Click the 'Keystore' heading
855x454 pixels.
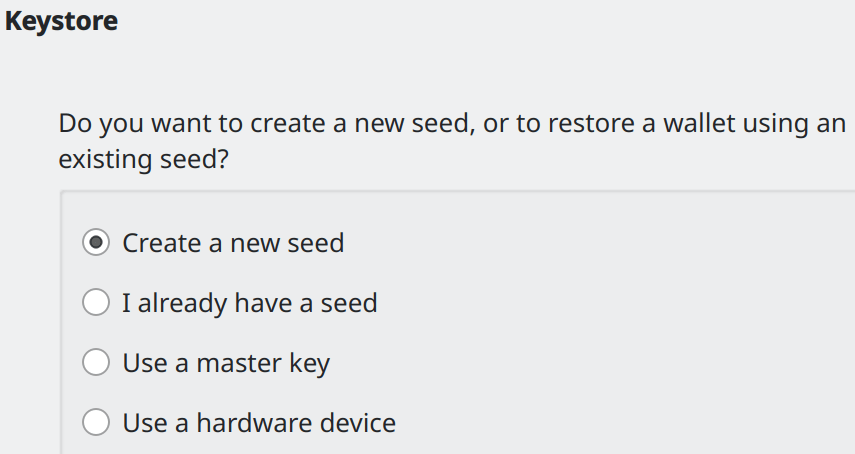pyautogui.click(x=62, y=21)
